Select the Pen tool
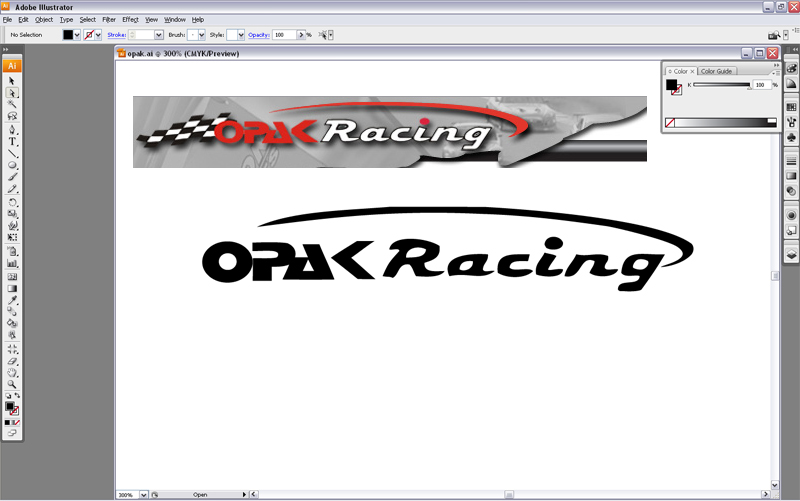Screen dimensions: 800x501 click(12, 130)
